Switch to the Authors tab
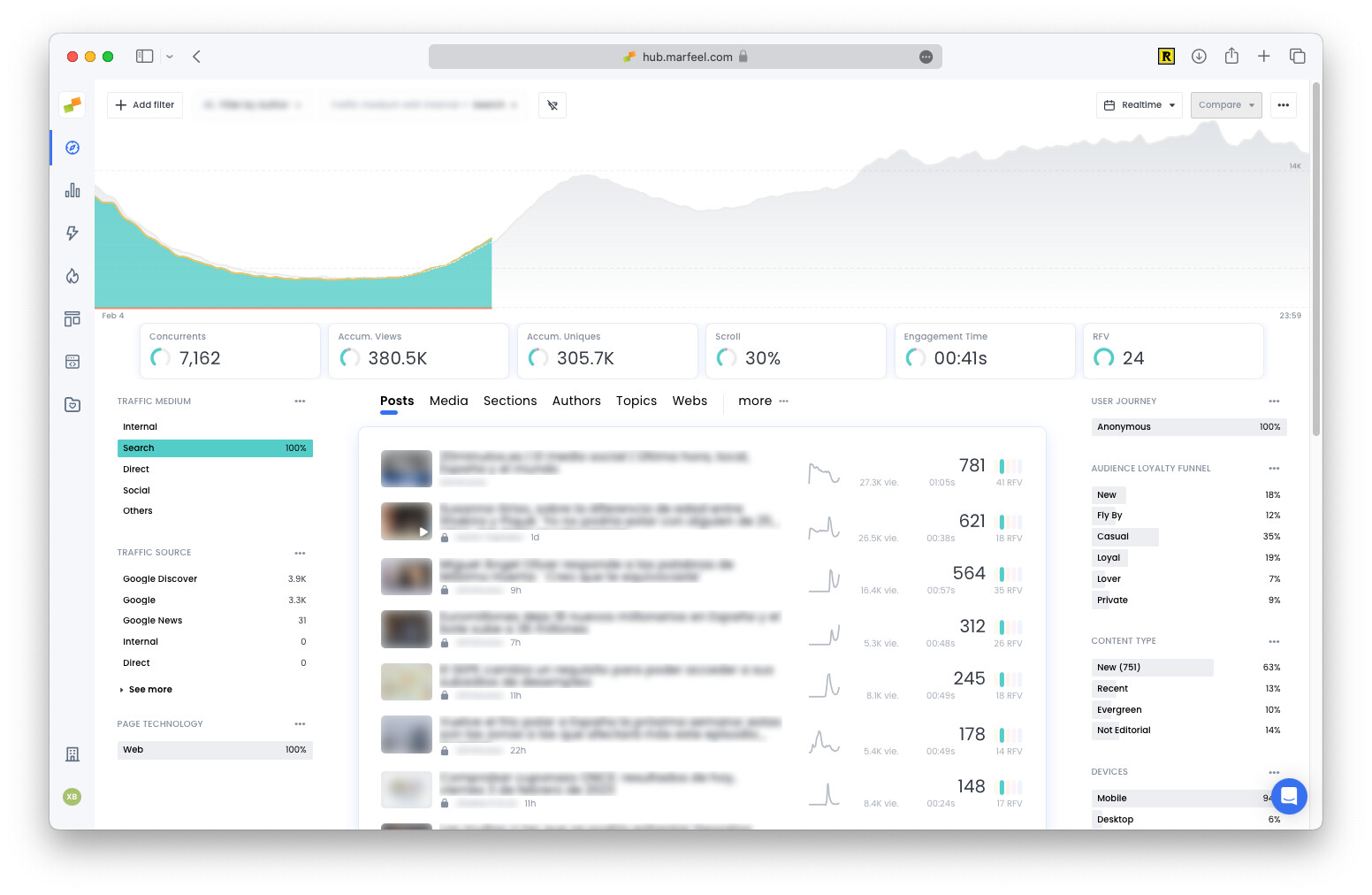 pos(576,401)
